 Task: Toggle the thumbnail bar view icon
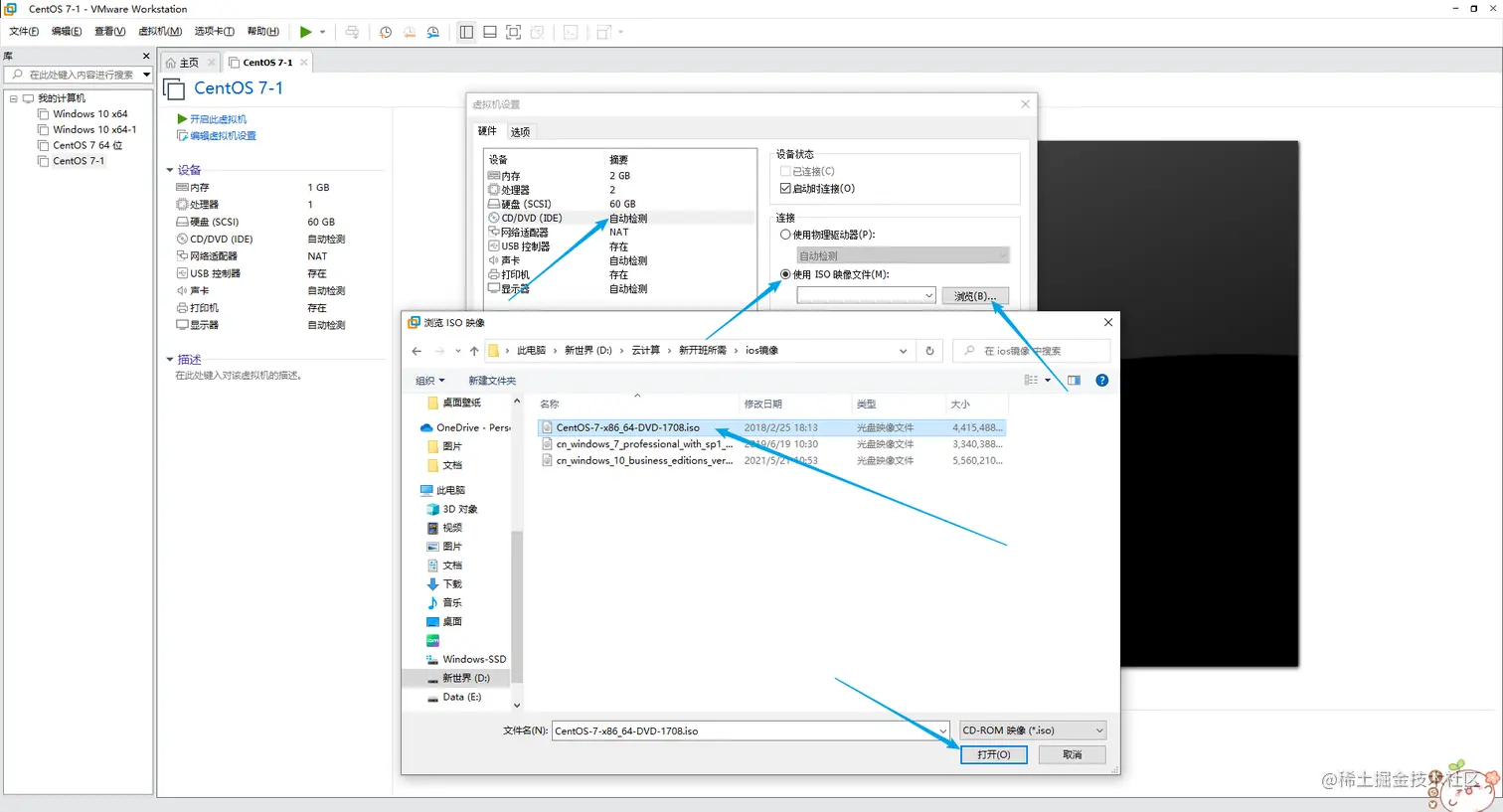(490, 32)
